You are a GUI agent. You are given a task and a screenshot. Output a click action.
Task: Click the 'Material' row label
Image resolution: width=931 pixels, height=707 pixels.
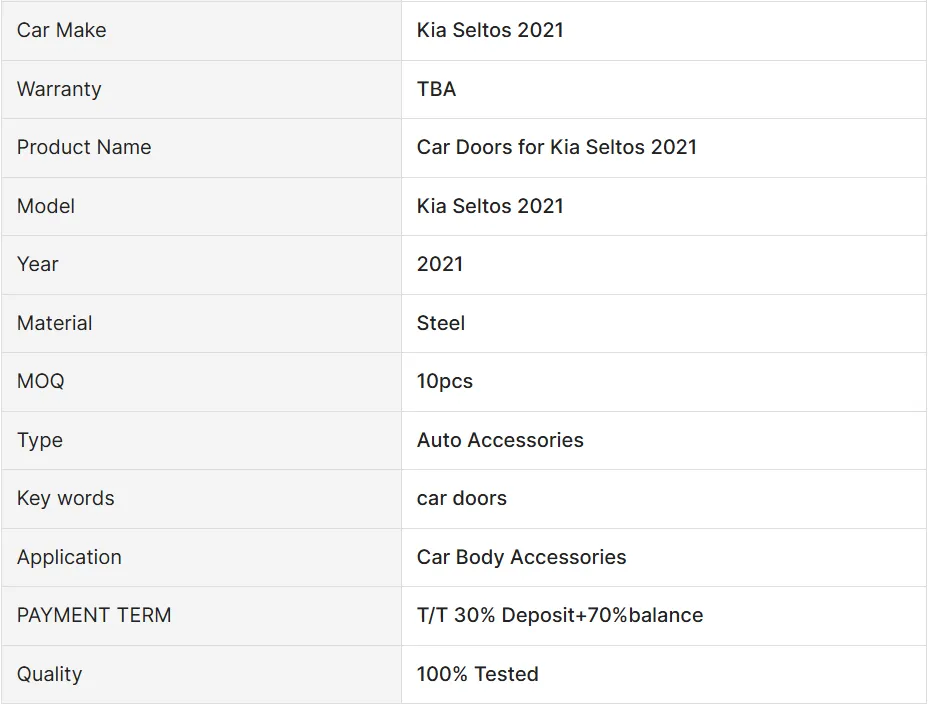coord(54,323)
